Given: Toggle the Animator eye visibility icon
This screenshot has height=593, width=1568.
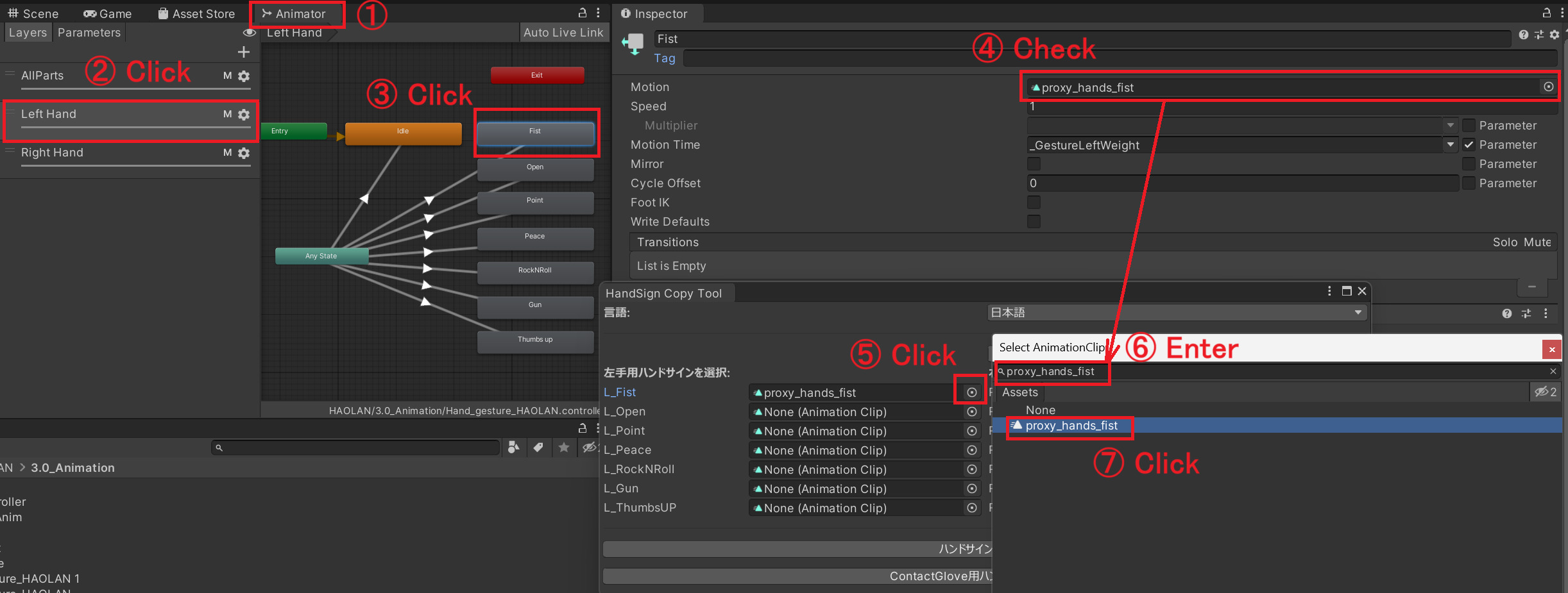Looking at the screenshot, I should [x=250, y=33].
